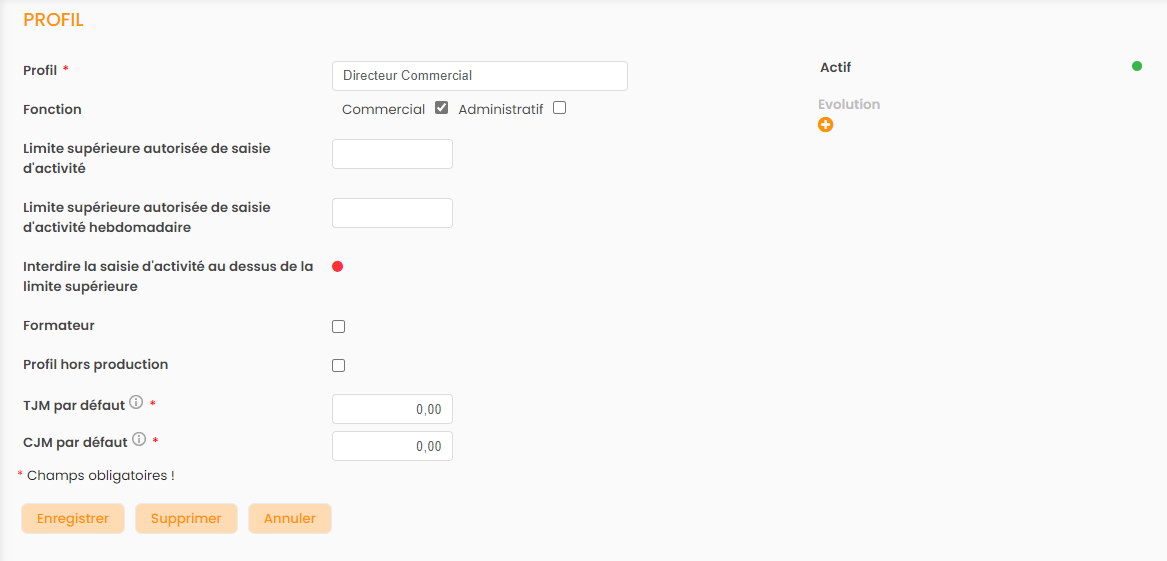1167x561 pixels.
Task: Save the profile with Enregistrer
Action: (73, 519)
